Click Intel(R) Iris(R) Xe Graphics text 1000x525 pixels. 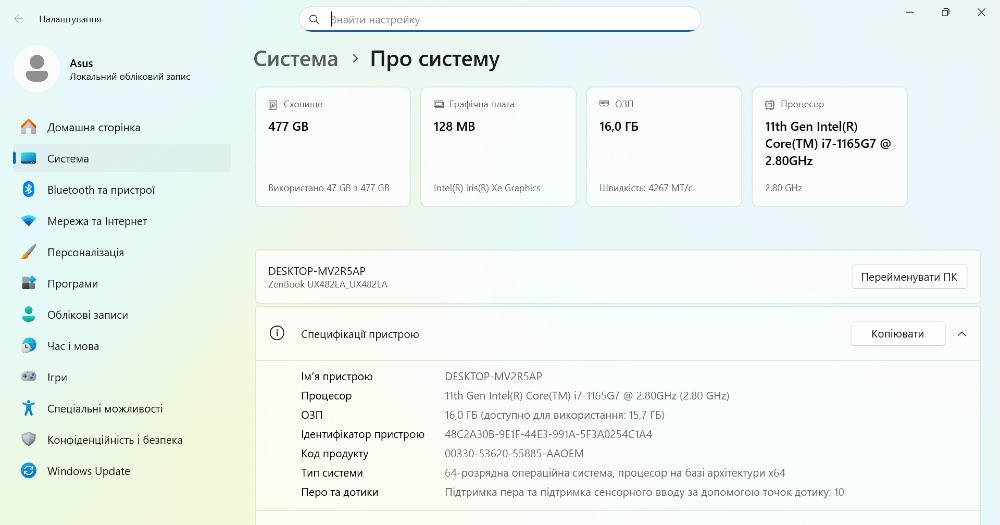coord(487,188)
